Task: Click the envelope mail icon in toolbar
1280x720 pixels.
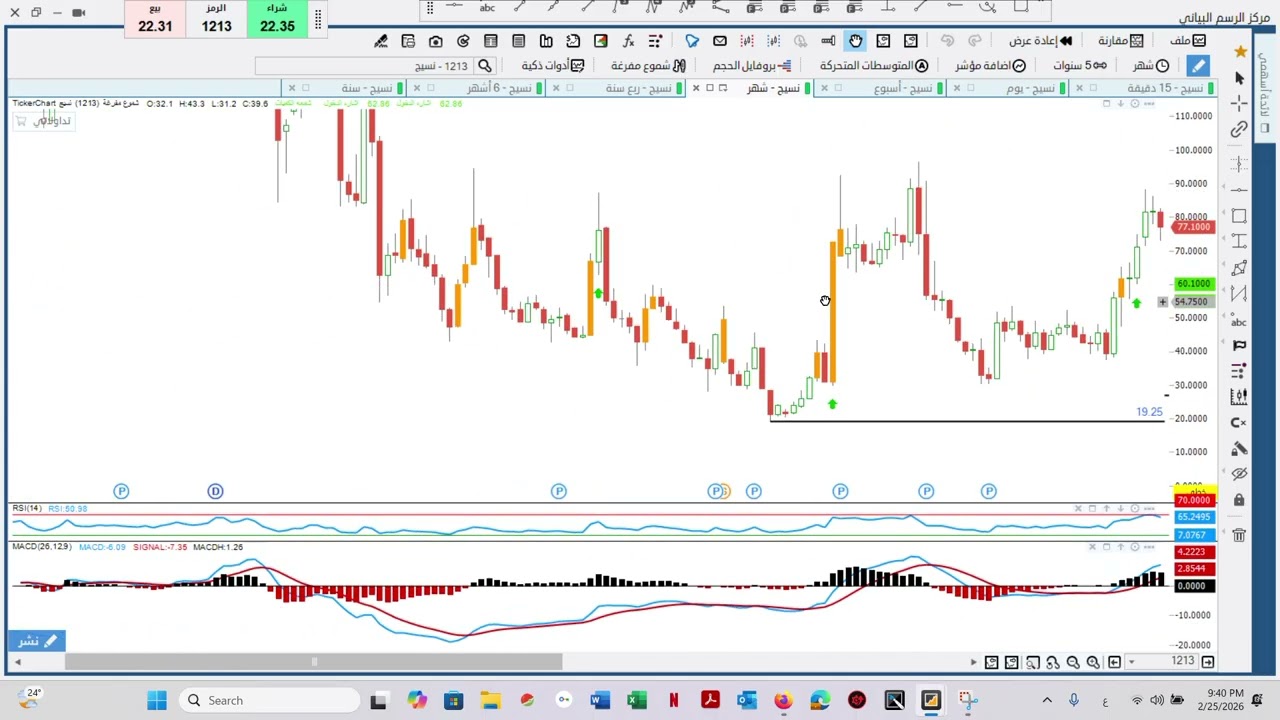Action: 720,41
